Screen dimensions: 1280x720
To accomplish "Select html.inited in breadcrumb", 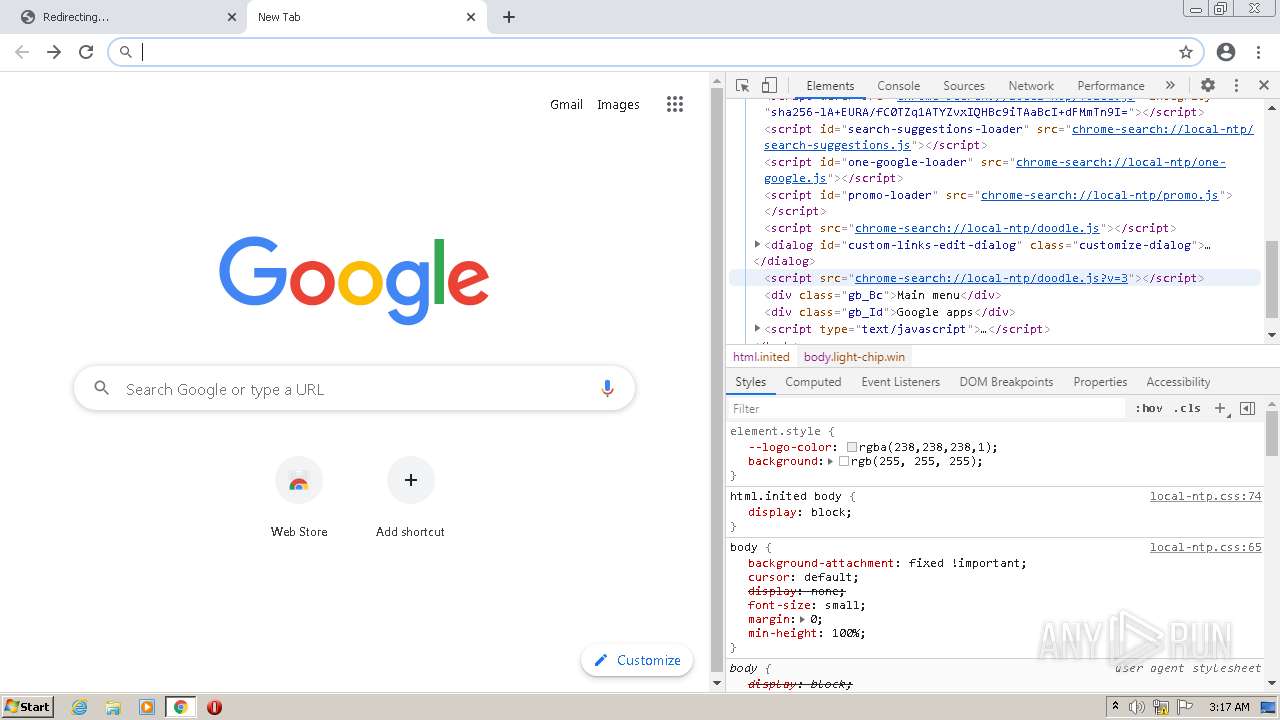I will pos(761,357).
